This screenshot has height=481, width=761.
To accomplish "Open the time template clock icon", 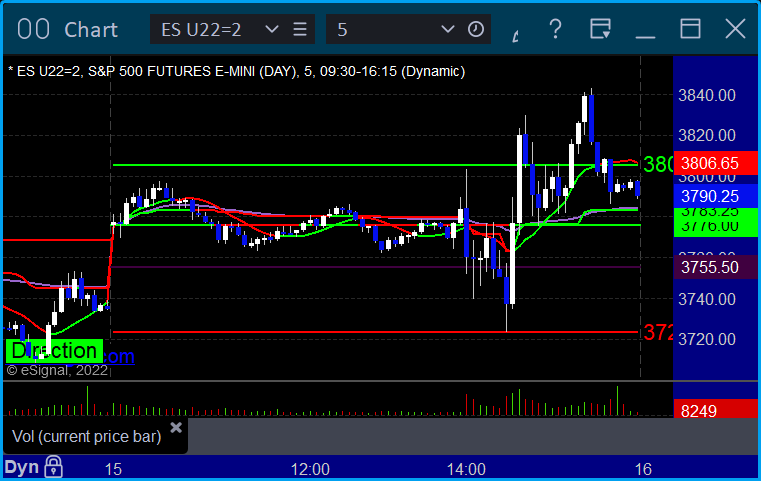I will pyautogui.click(x=476, y=29).
